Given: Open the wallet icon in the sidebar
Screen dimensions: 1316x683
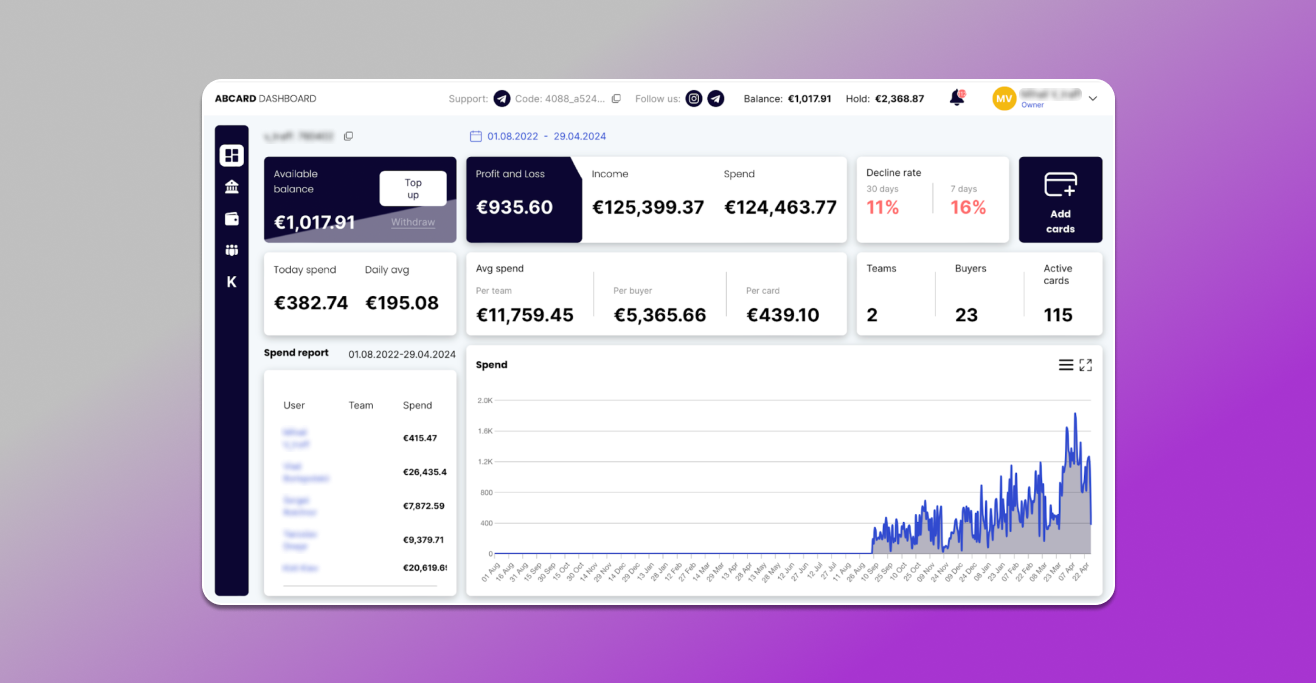Looking at the screenshot, I should 231,218.
